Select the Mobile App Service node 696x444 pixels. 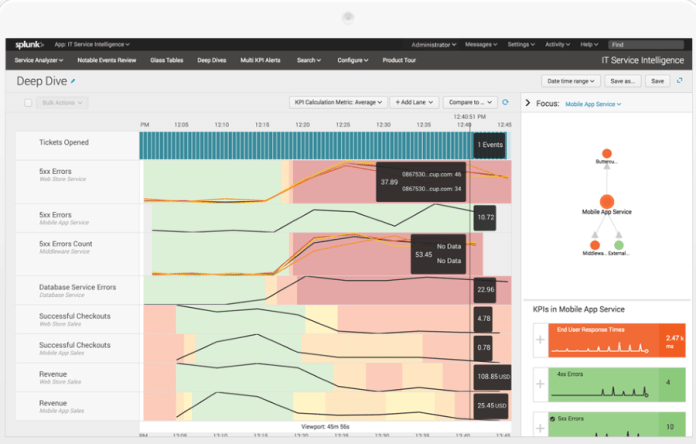[x=607, y=202]
